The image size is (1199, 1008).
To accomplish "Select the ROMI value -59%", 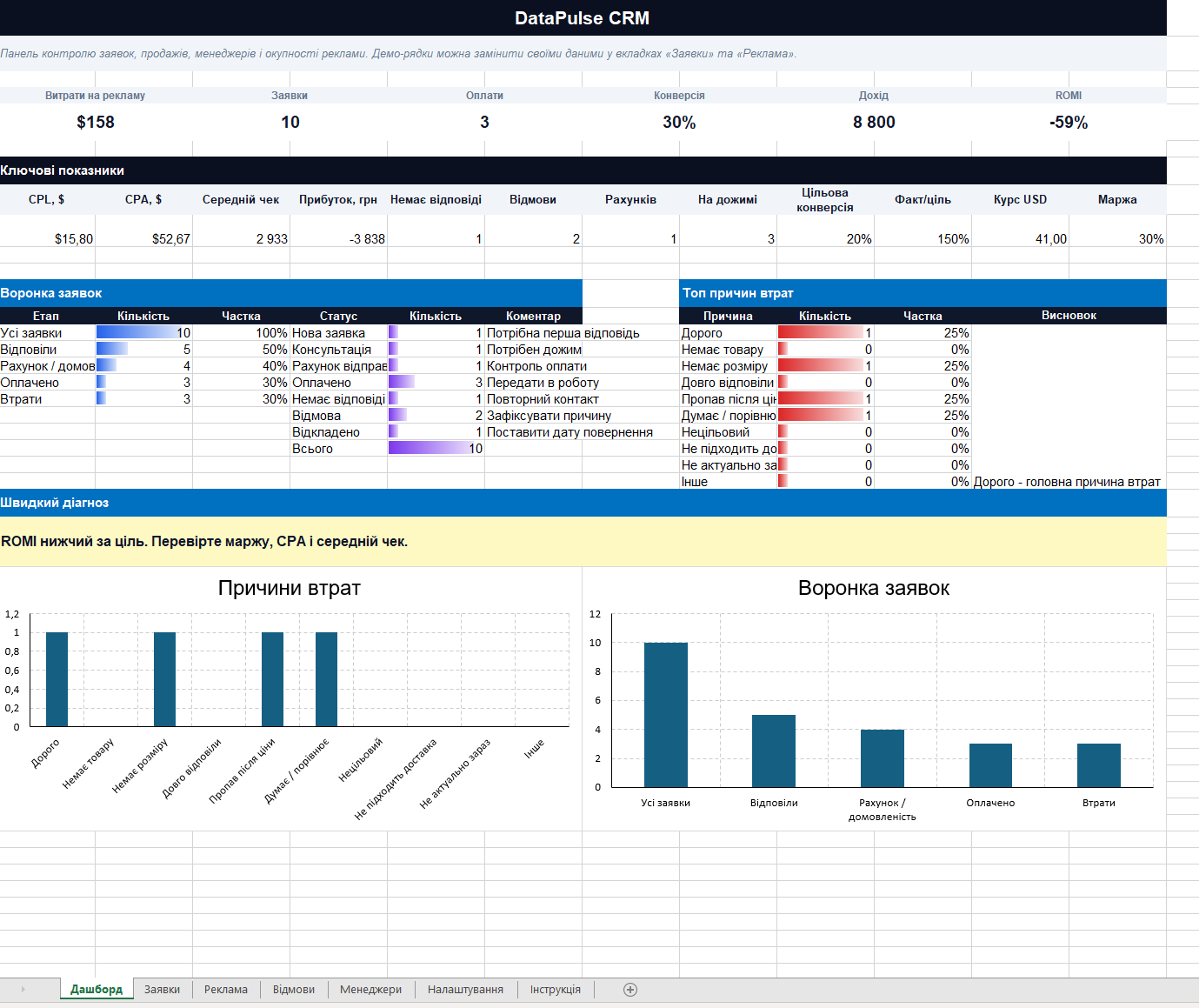I will coord(1069,123).
